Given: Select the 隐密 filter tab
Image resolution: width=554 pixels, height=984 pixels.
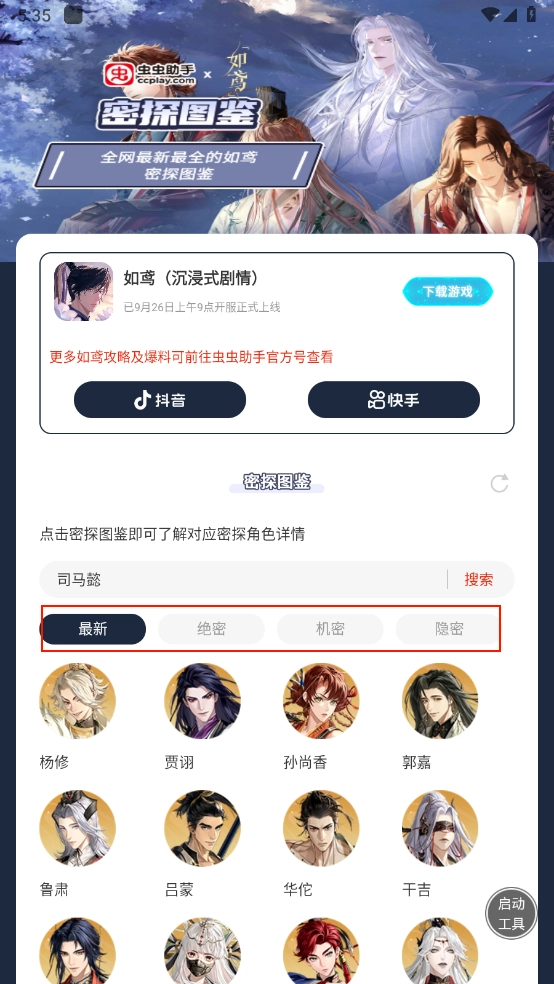Looking at the screenshot, I should tap(448, 629).
